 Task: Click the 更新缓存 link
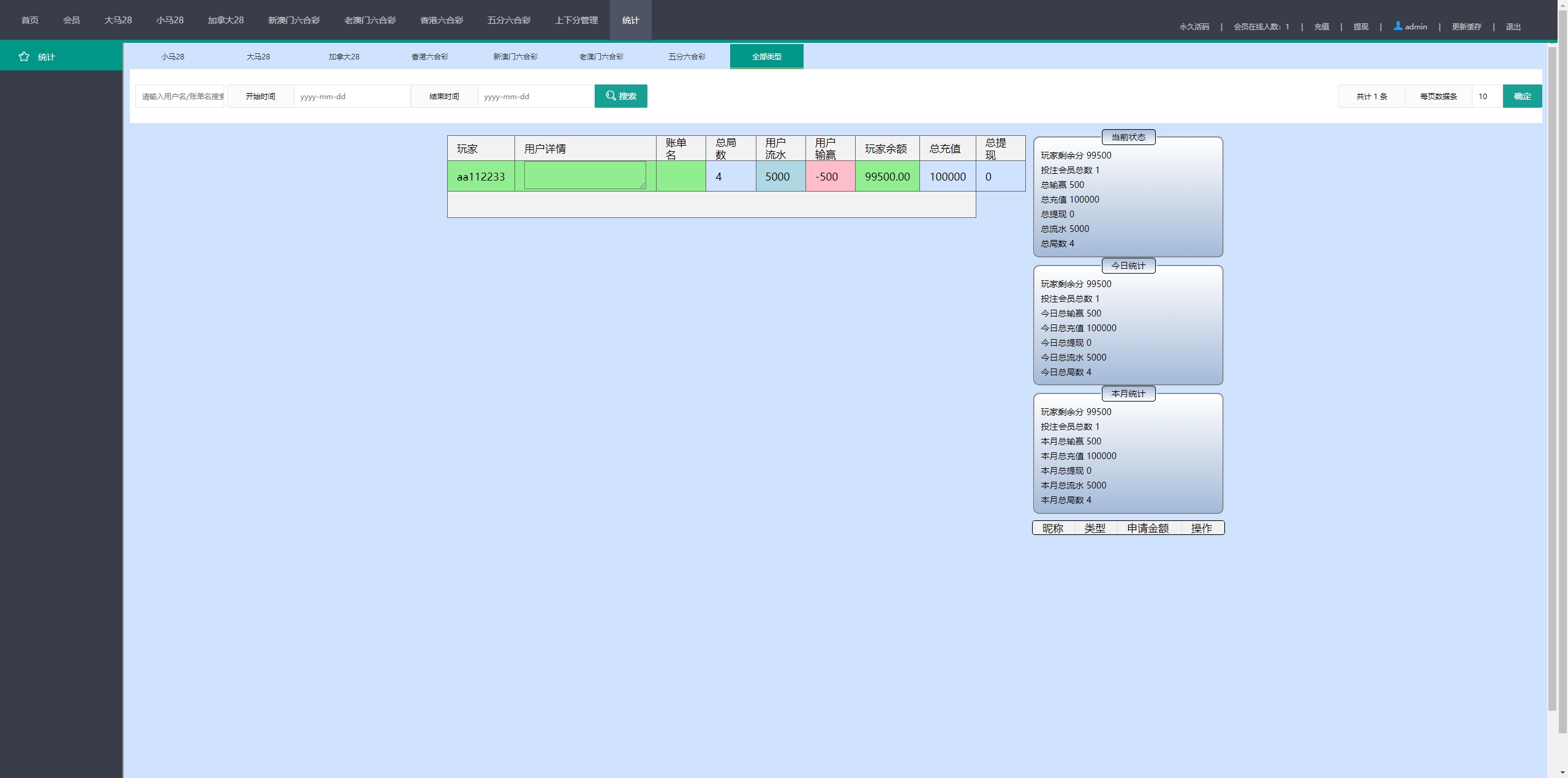click(1466, 26)
